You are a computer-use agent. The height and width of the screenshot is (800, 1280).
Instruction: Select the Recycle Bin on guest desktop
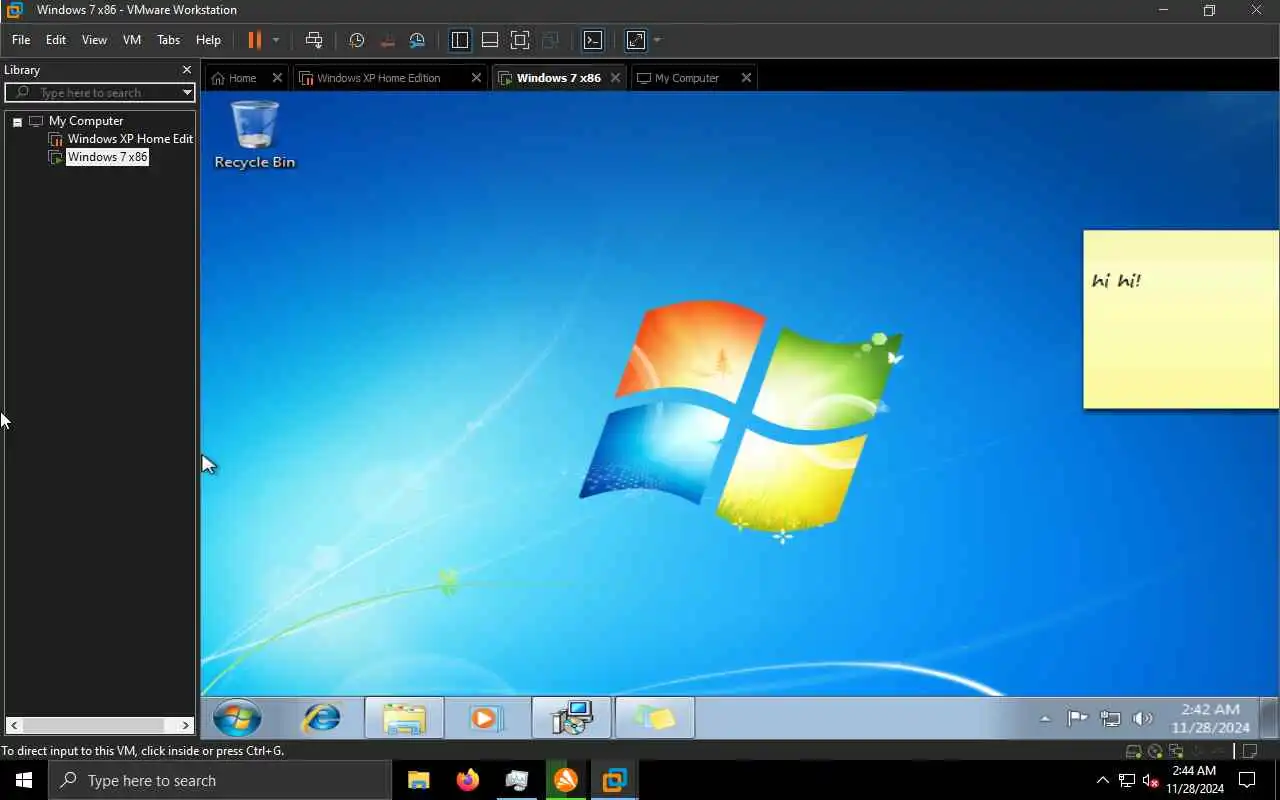point(255,135)
